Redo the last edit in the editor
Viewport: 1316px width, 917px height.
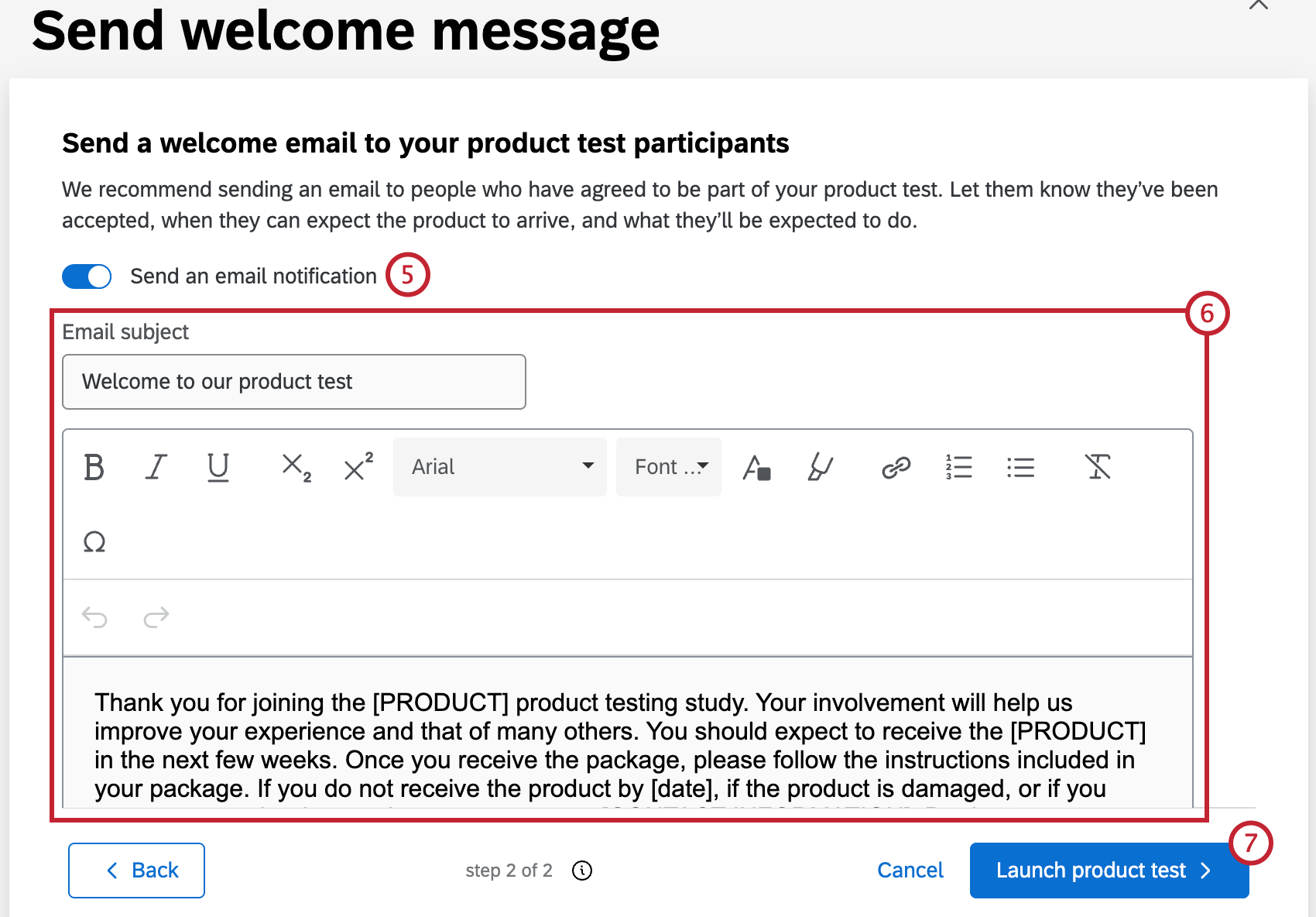click(x=155, y=616)
